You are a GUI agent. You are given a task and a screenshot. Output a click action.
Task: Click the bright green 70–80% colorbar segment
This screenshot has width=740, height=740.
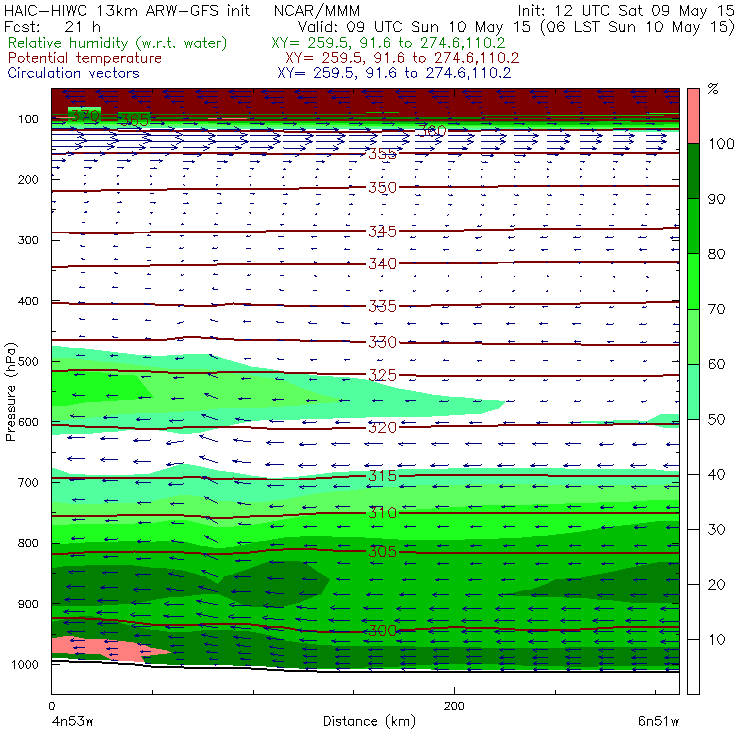coord(693,281)
